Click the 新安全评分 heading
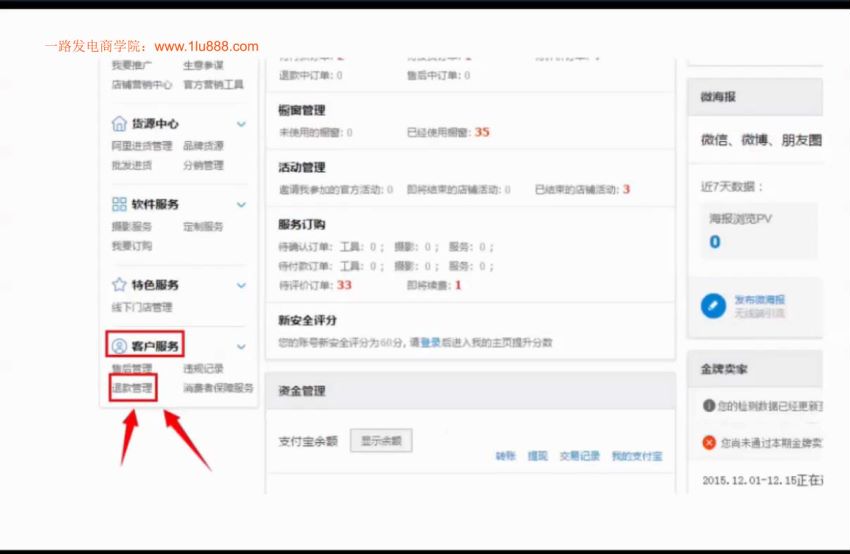Image resolution: width=850 pixels, height=554 pixels. point(307,320)
